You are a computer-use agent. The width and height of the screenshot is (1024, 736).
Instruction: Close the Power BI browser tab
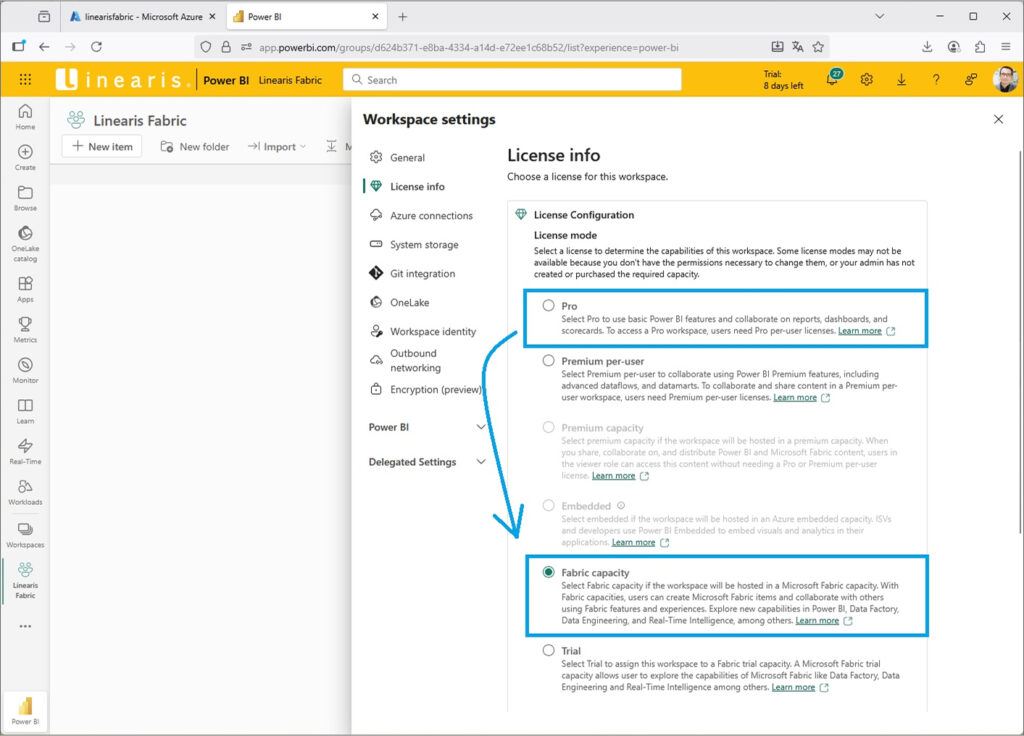(375, 16)
